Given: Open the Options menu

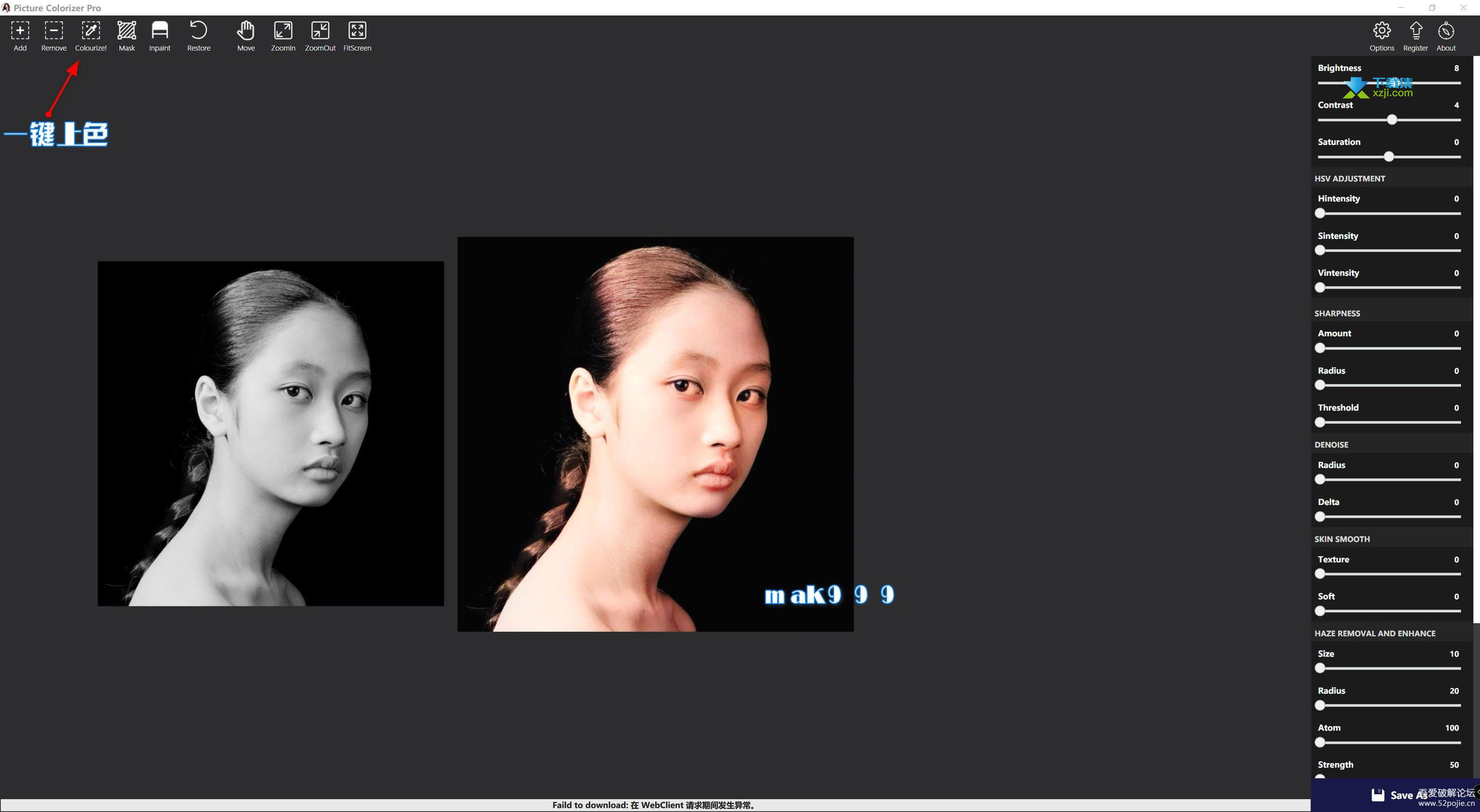Looking at the screenshot, I should 1382,35.
